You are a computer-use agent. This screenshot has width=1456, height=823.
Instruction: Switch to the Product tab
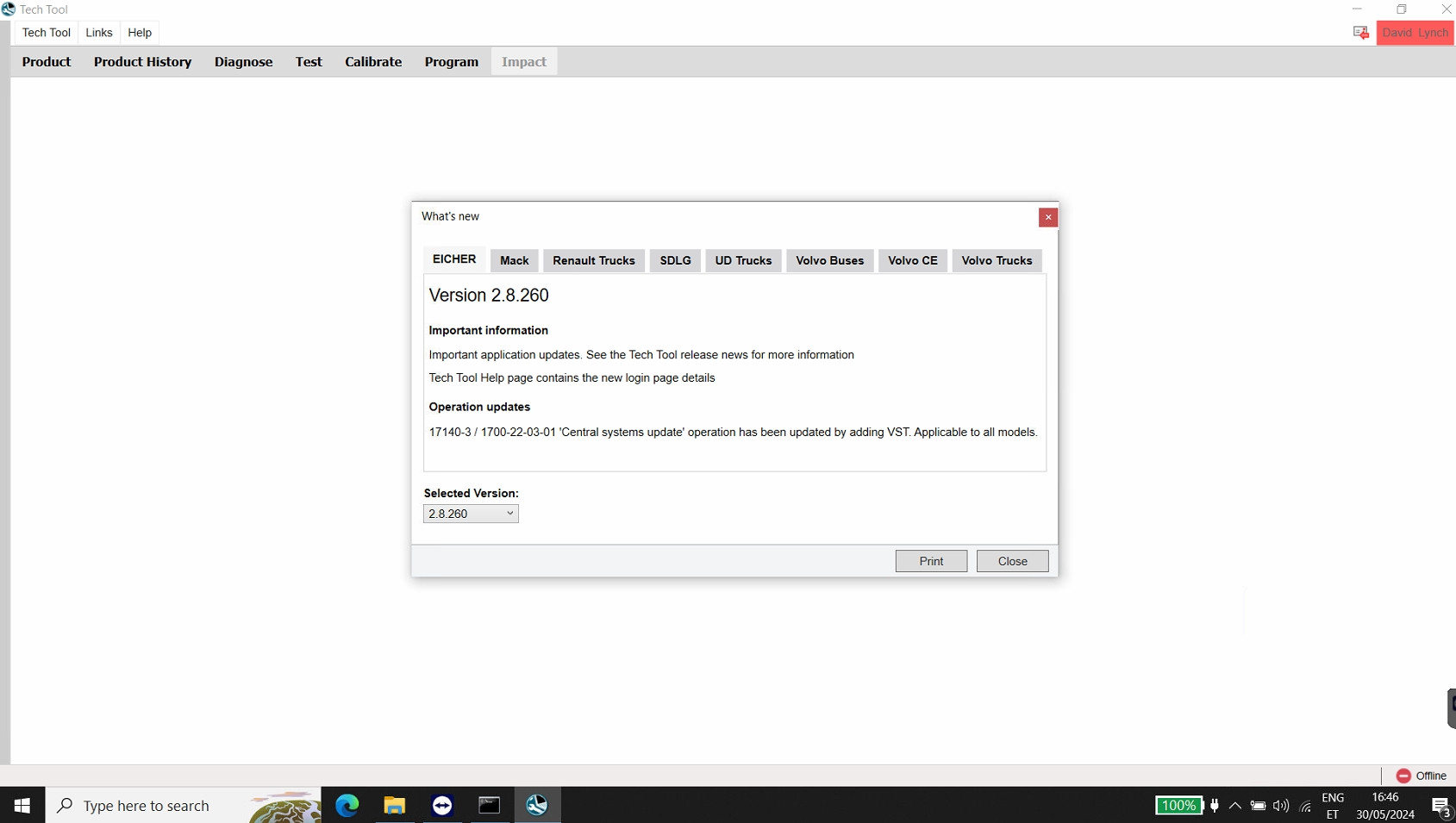click(47, 62)
